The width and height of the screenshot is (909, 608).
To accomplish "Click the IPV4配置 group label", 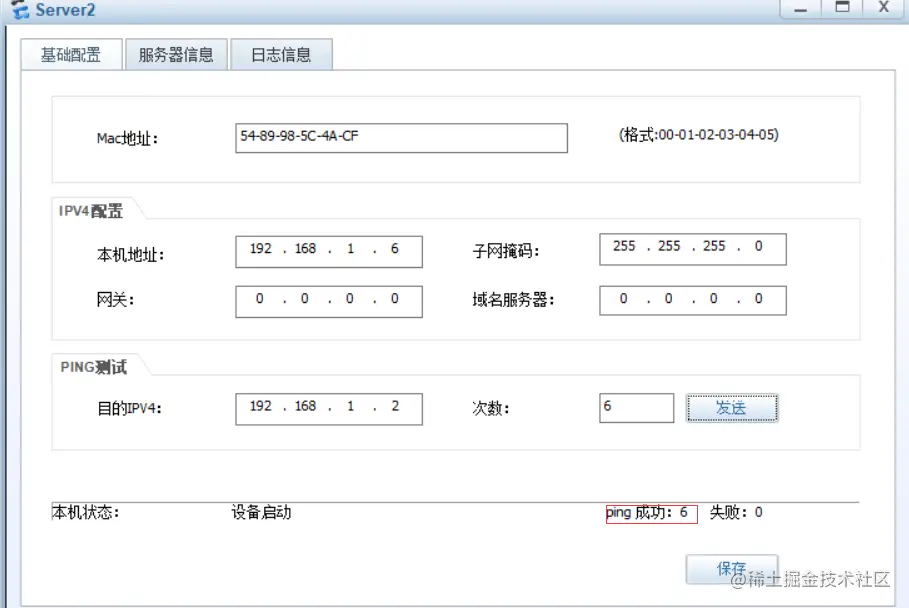I will [91, 211].
